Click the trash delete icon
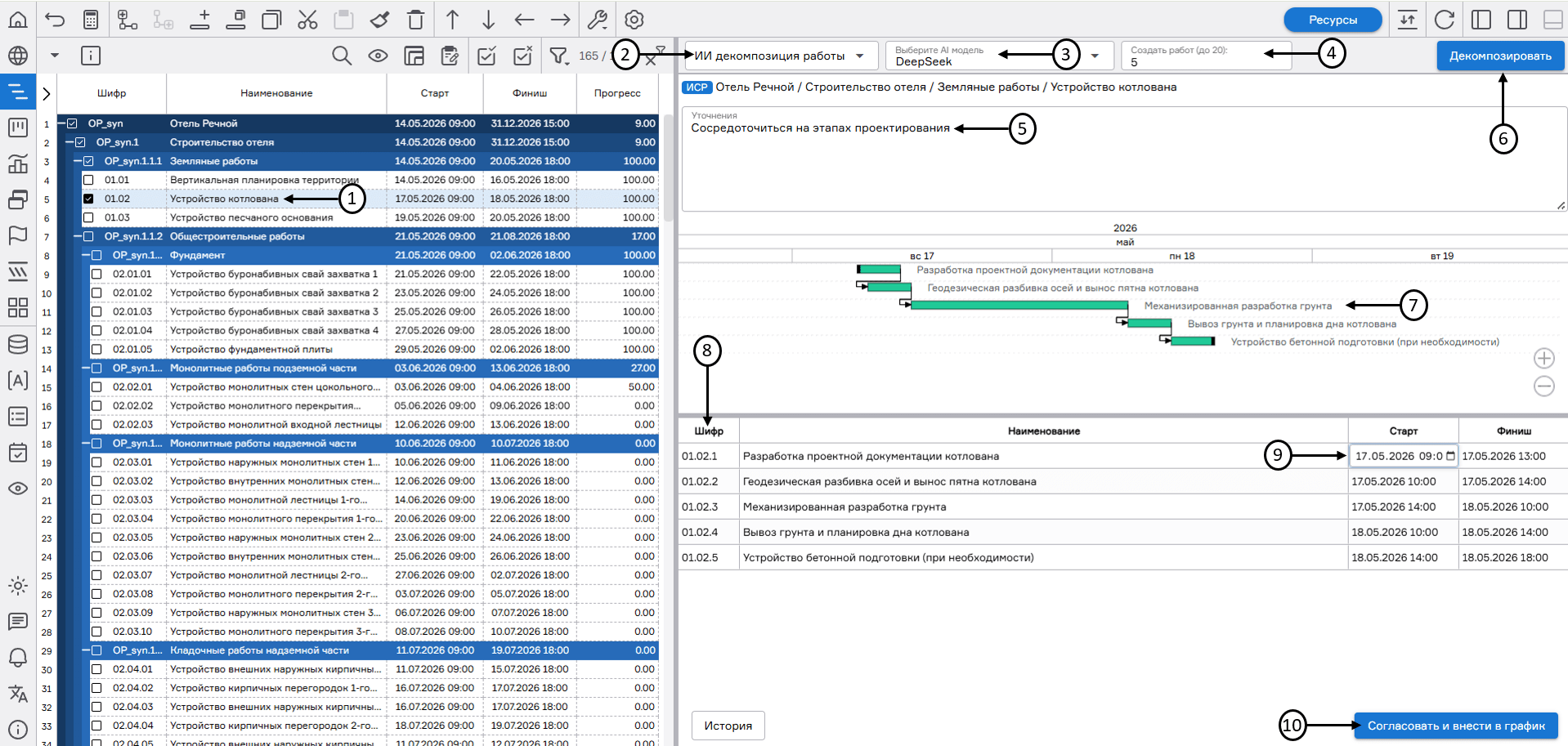The height and width of the screenshot is (746, 1568). (415, 20)
